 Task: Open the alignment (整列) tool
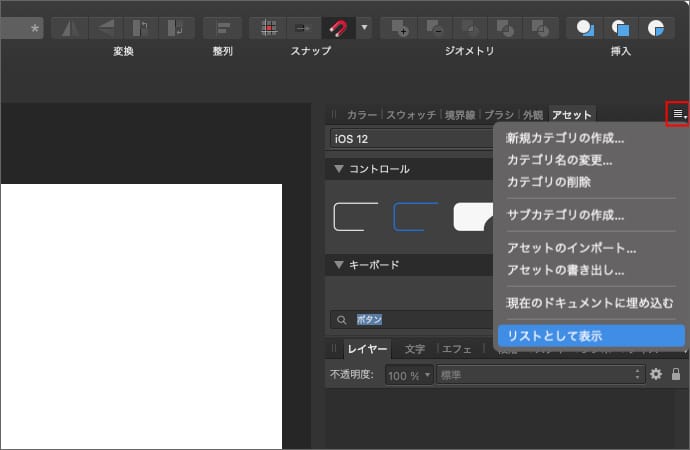pos(222,27)
